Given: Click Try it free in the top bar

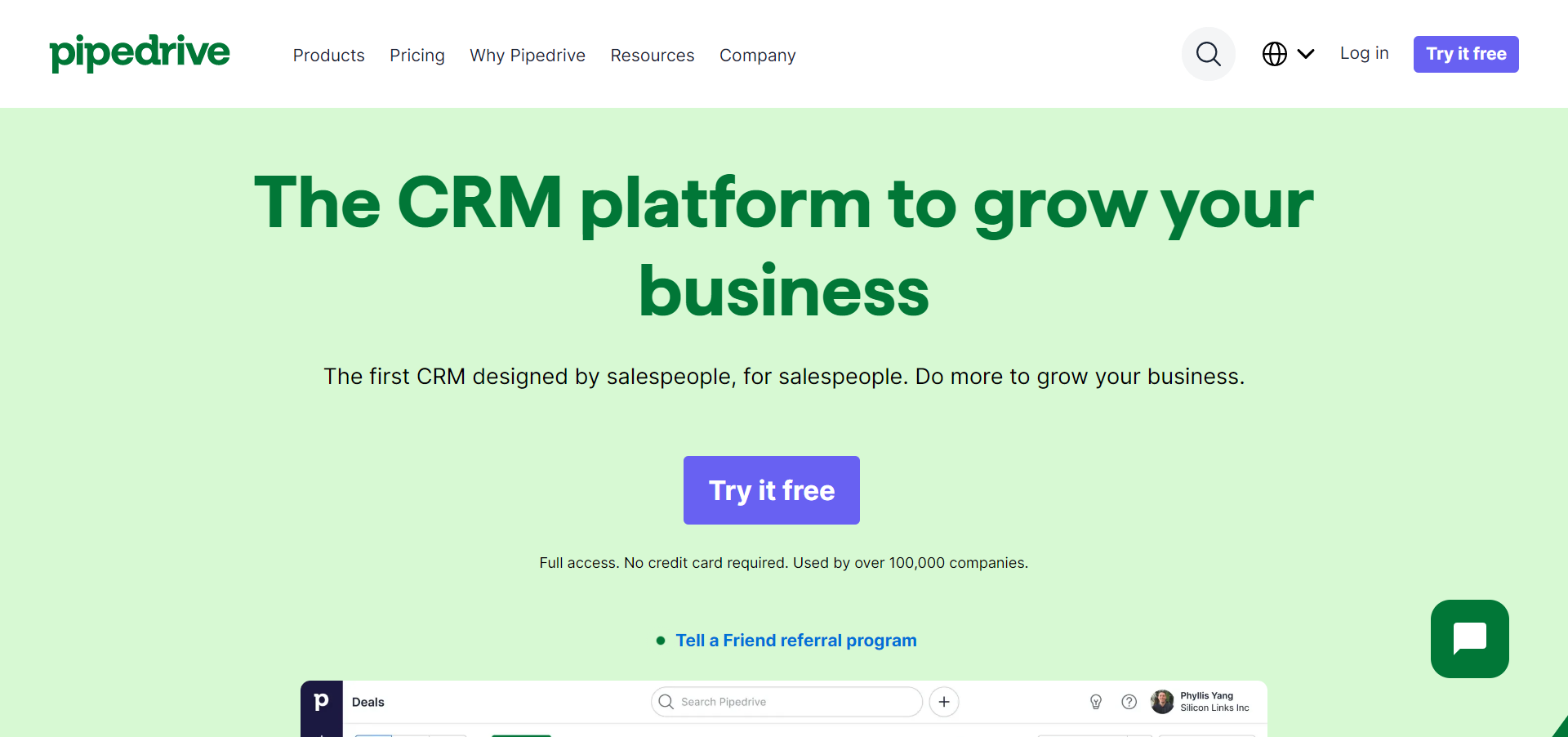Looking at the screenshot, I should pyautogui.click(x=1465, y=54).
